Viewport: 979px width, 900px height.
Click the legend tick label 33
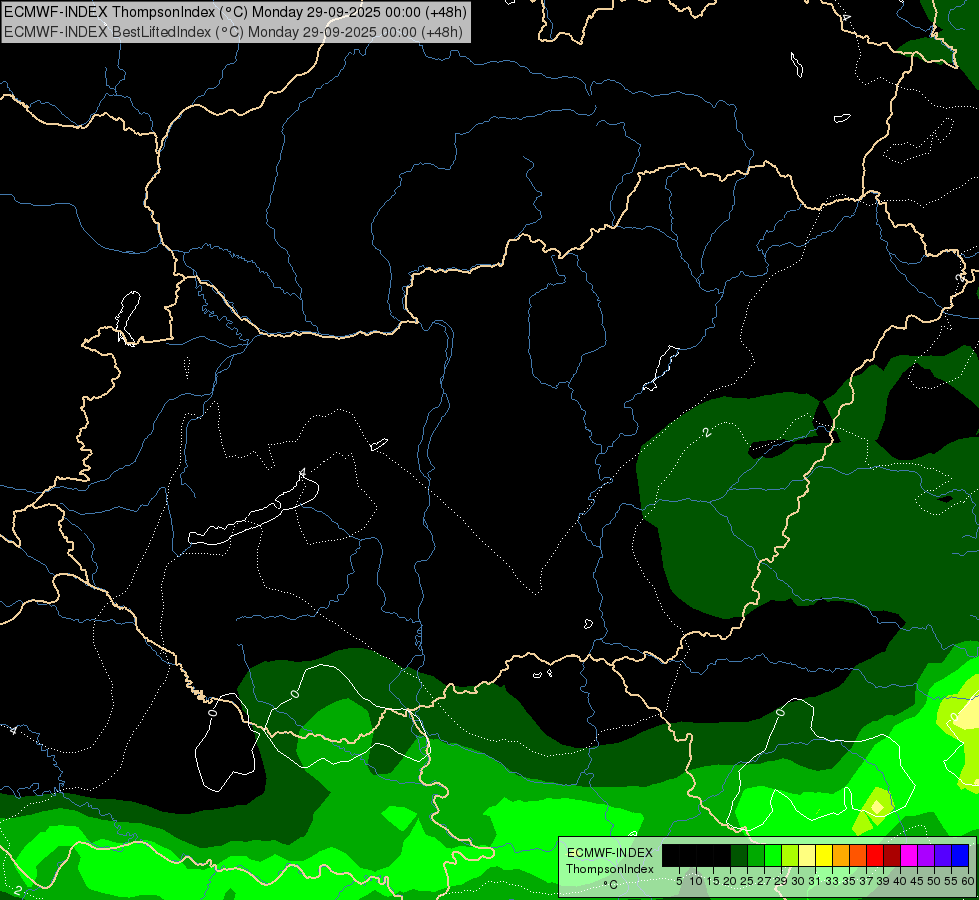(832, 881)
